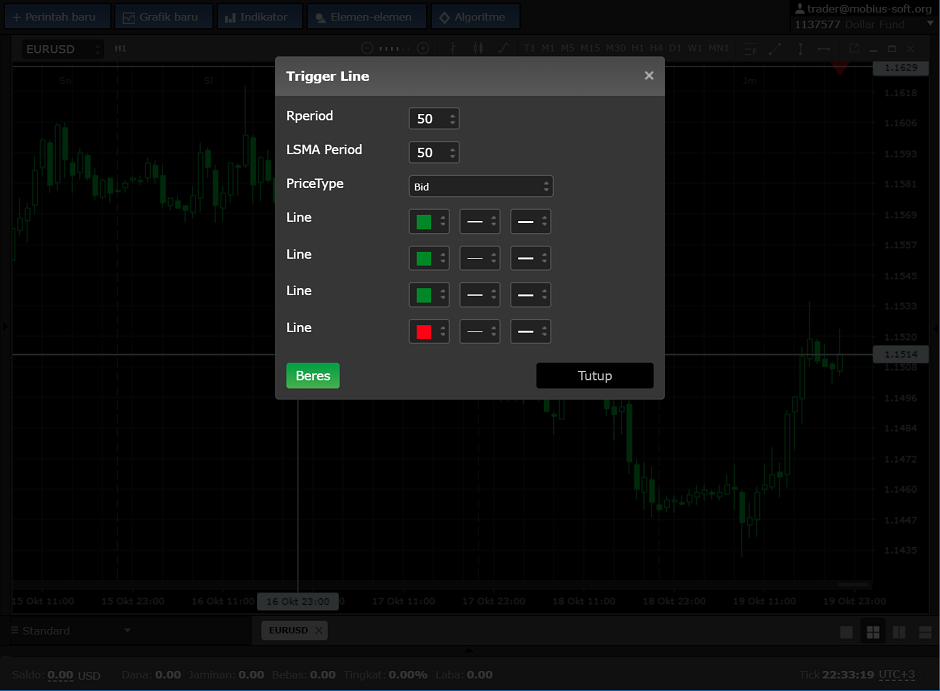Expand the bottom panel arrow handle
The width and height of the screenshot is (940, 691).
[x=469, y=650]
